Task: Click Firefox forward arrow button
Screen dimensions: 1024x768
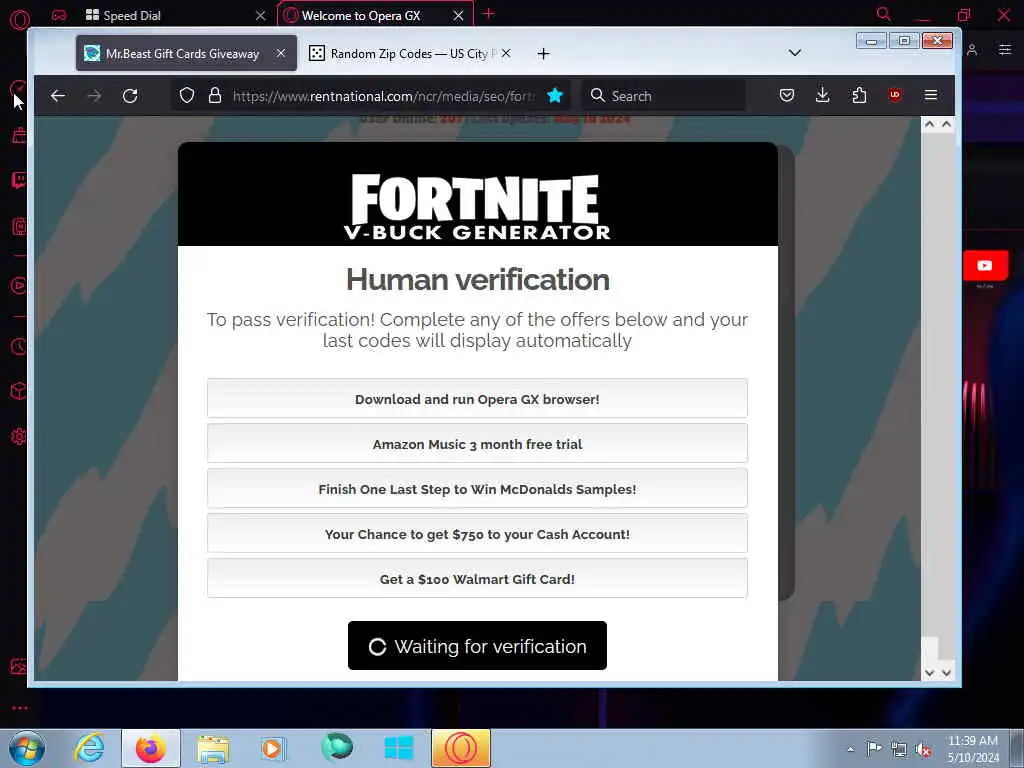Action: (x=94, y=96)
